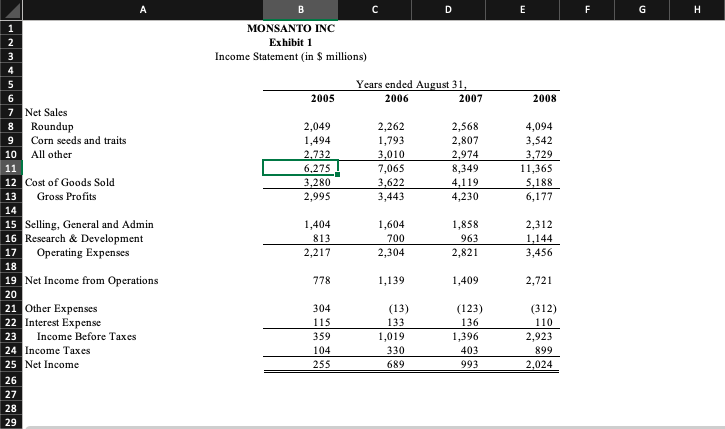This screenshot has height=429, width=725.
Task: Click the fill handle of cell B11
Action: [338, 174]
